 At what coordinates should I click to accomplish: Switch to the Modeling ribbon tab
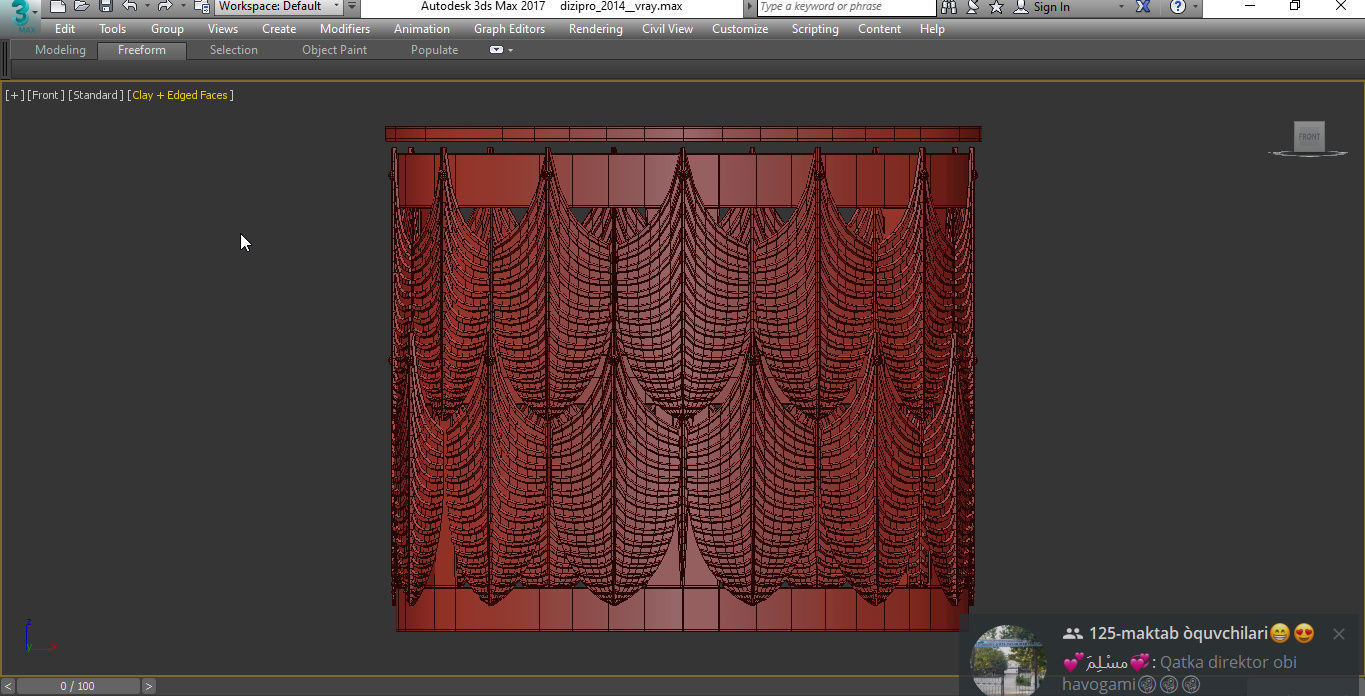pos(60,50)
